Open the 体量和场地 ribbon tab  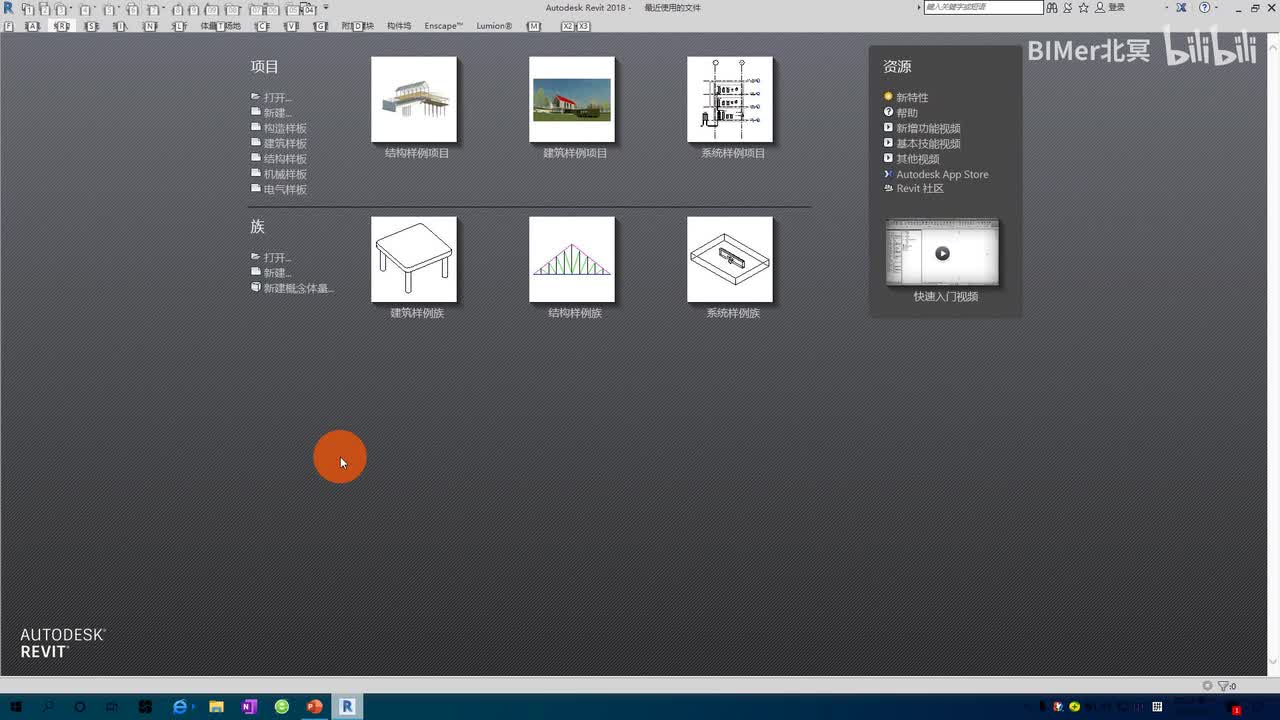[x=221, y=26]
